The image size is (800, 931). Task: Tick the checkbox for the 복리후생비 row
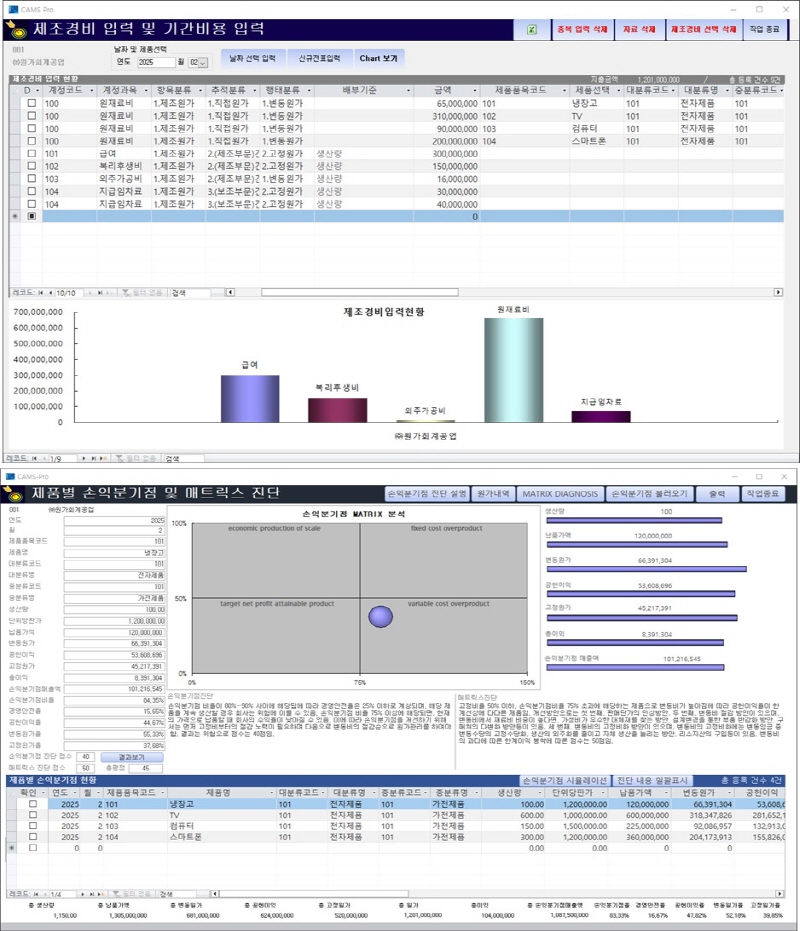31,166
